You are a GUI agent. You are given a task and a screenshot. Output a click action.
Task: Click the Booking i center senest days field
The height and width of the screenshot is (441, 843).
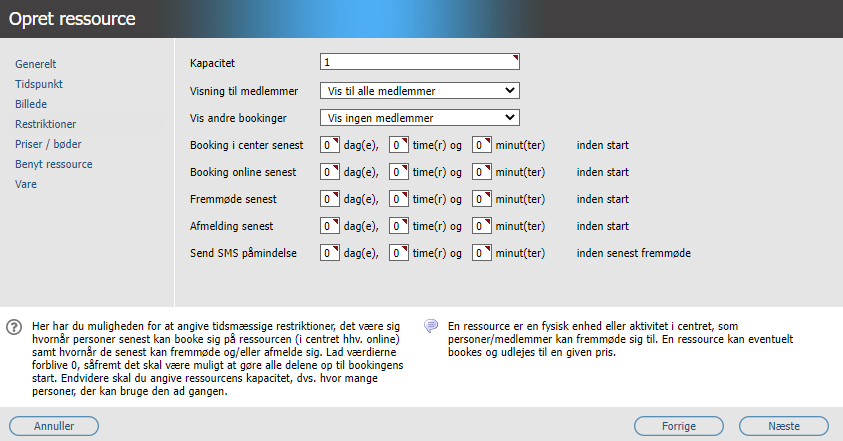tap(330, 145)
